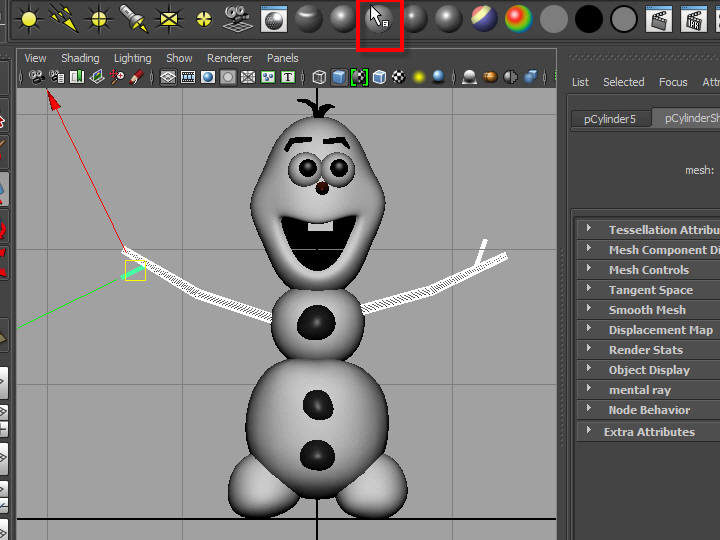Click the snowman's carrot nose in viewport
720x540 pixels.
pyautogui.click(x=322, y=187)
